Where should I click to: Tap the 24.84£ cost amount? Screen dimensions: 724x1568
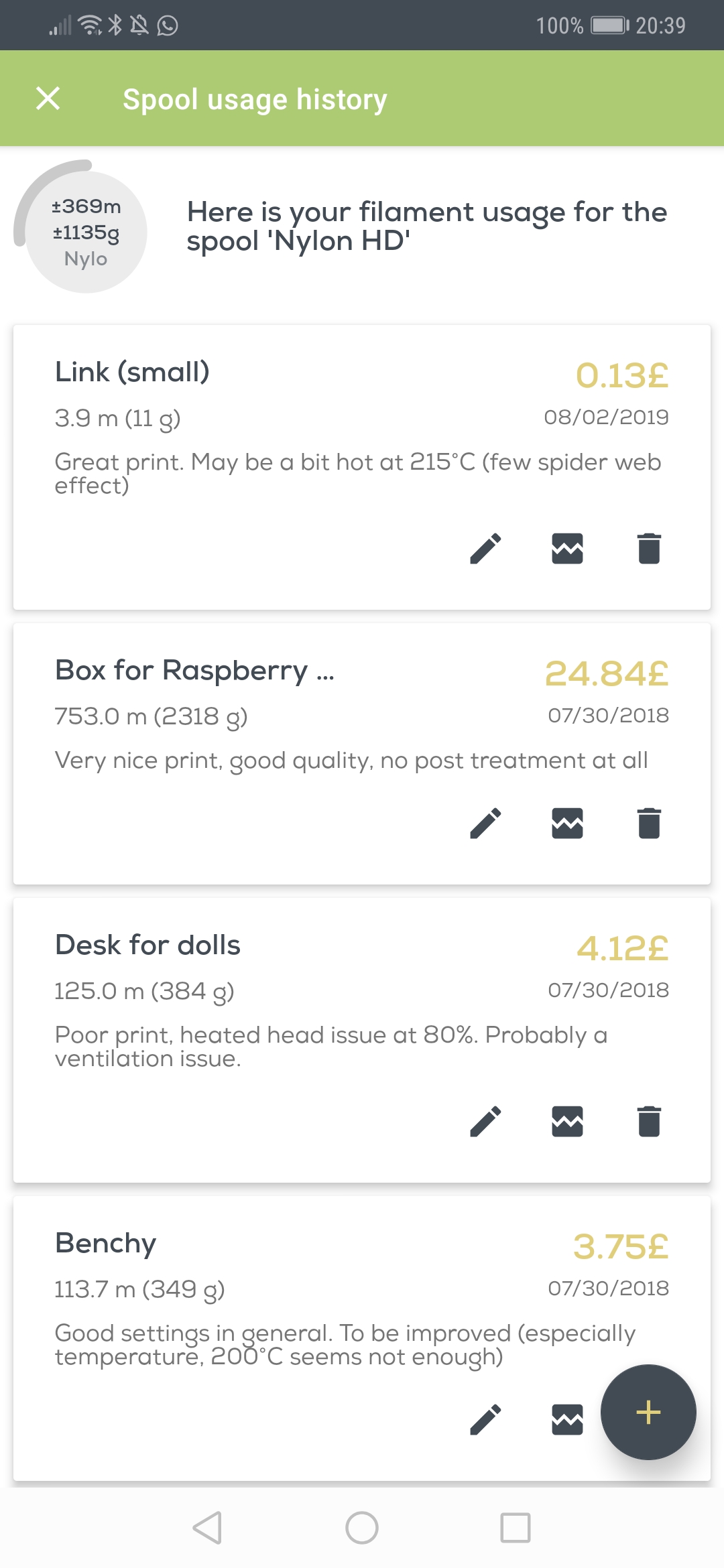(607, 673)
